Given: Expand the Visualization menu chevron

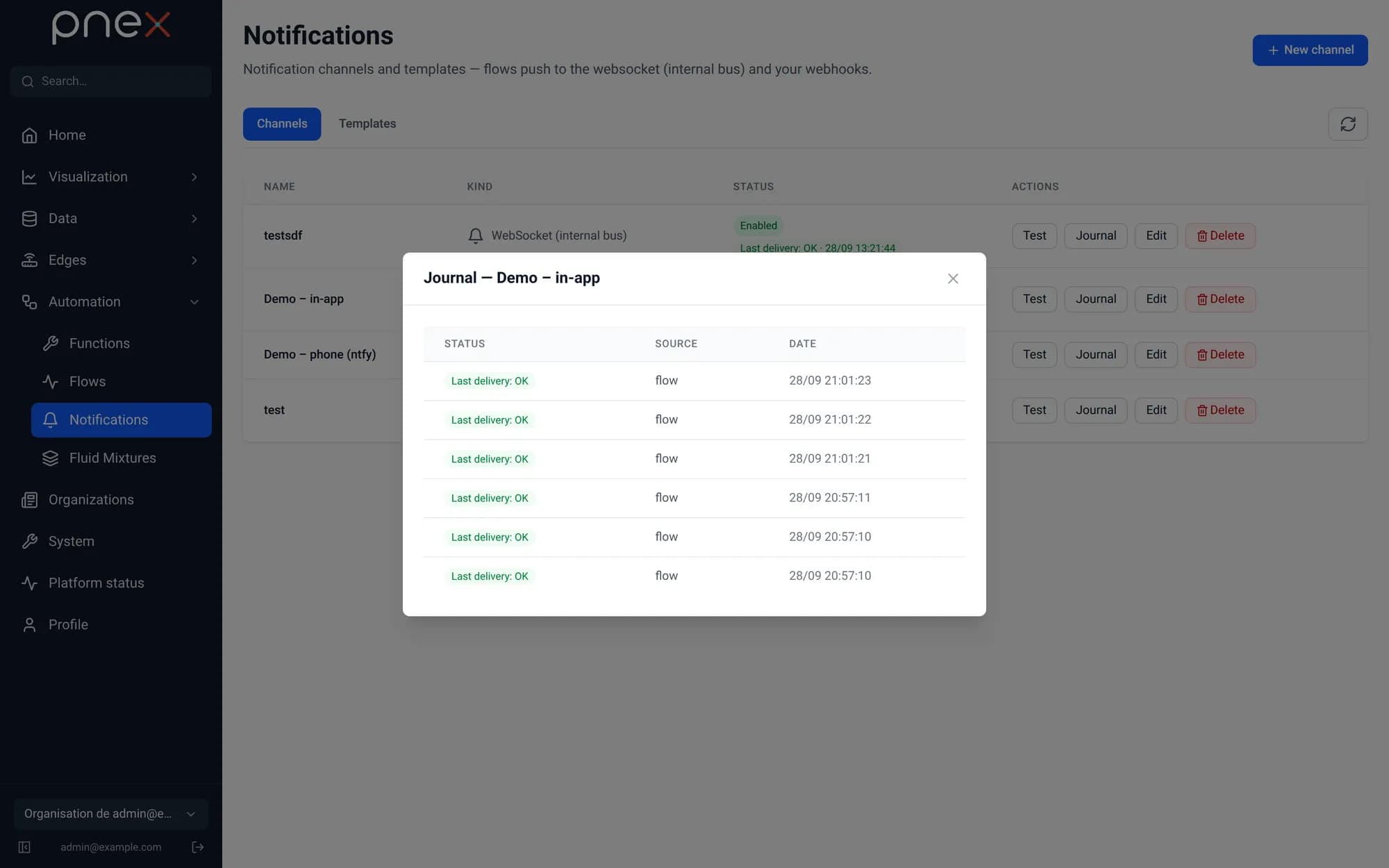Looking at the screenshot, I should click(194, 177).
